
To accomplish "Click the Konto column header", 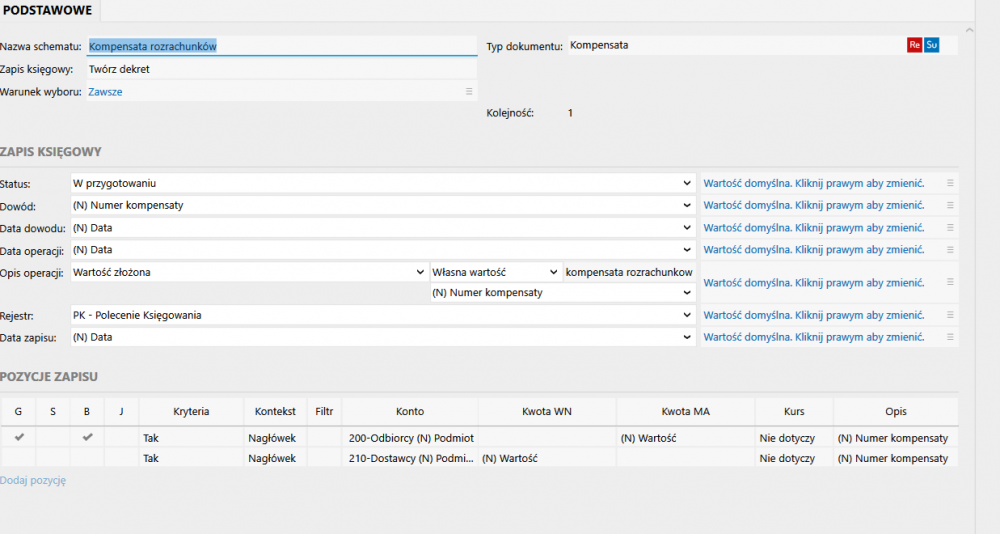I will 410,411.
